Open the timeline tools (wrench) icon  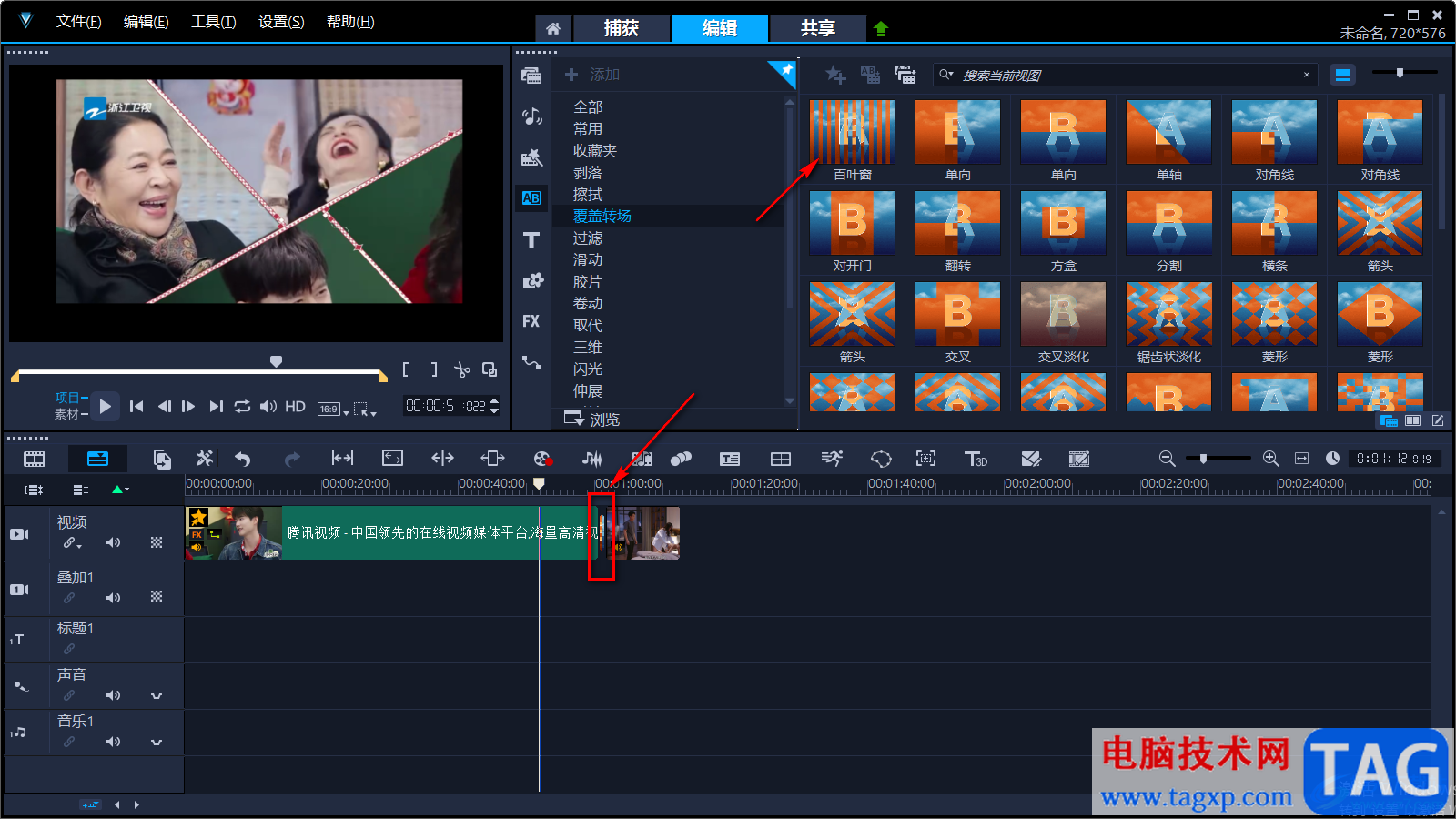205,459
